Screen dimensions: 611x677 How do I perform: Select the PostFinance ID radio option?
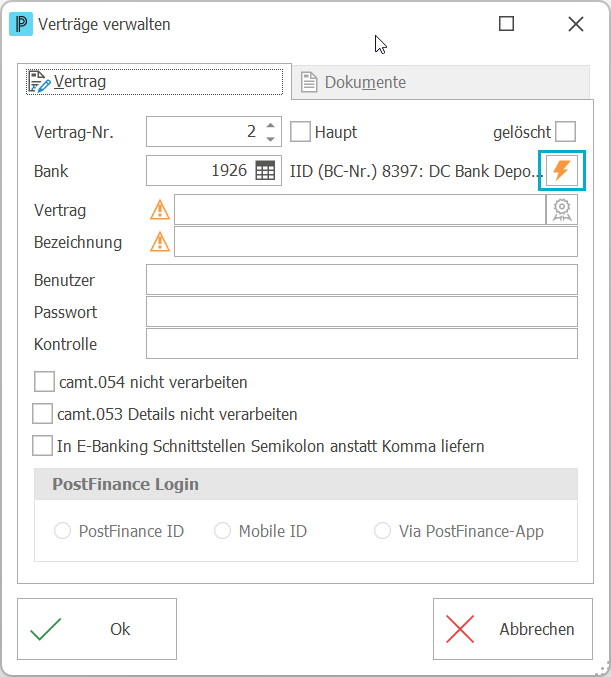(x=63, y=531)
